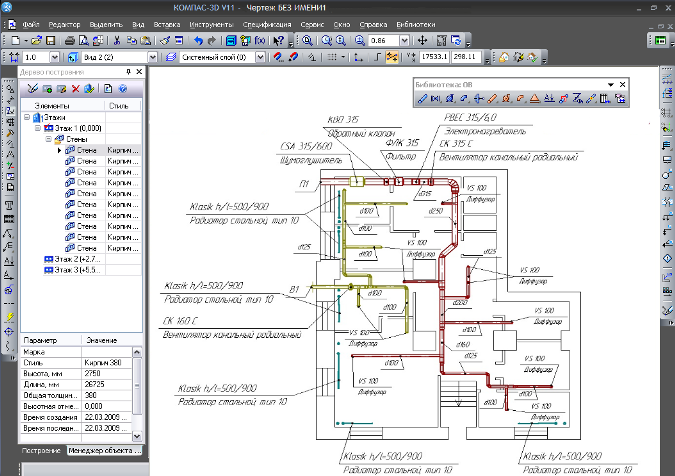Toggle pin on the build tree panel
The image size is (675, 476).
point(128,71)
